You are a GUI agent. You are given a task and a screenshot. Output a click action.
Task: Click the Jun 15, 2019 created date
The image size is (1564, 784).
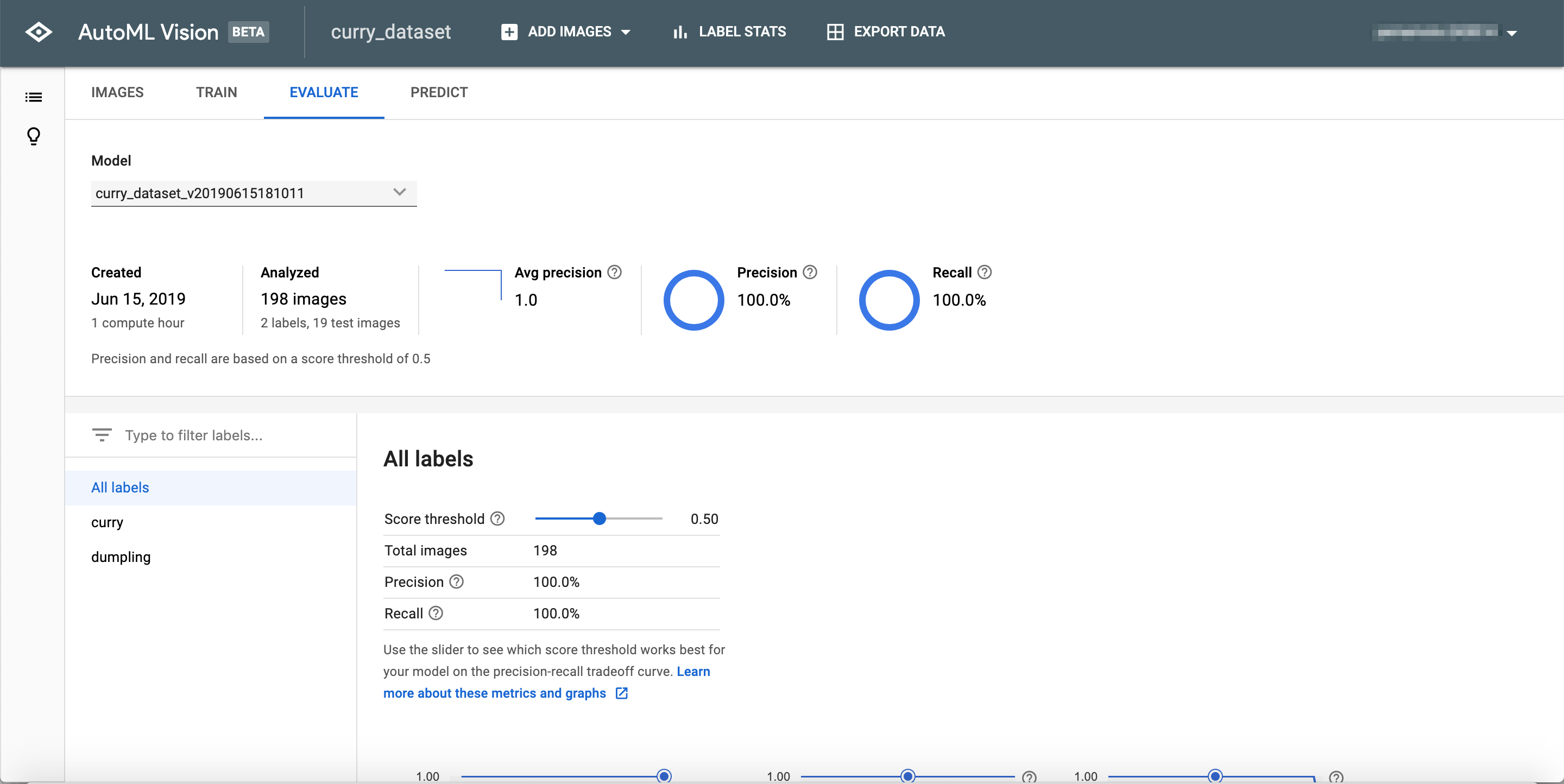(138, 299)
